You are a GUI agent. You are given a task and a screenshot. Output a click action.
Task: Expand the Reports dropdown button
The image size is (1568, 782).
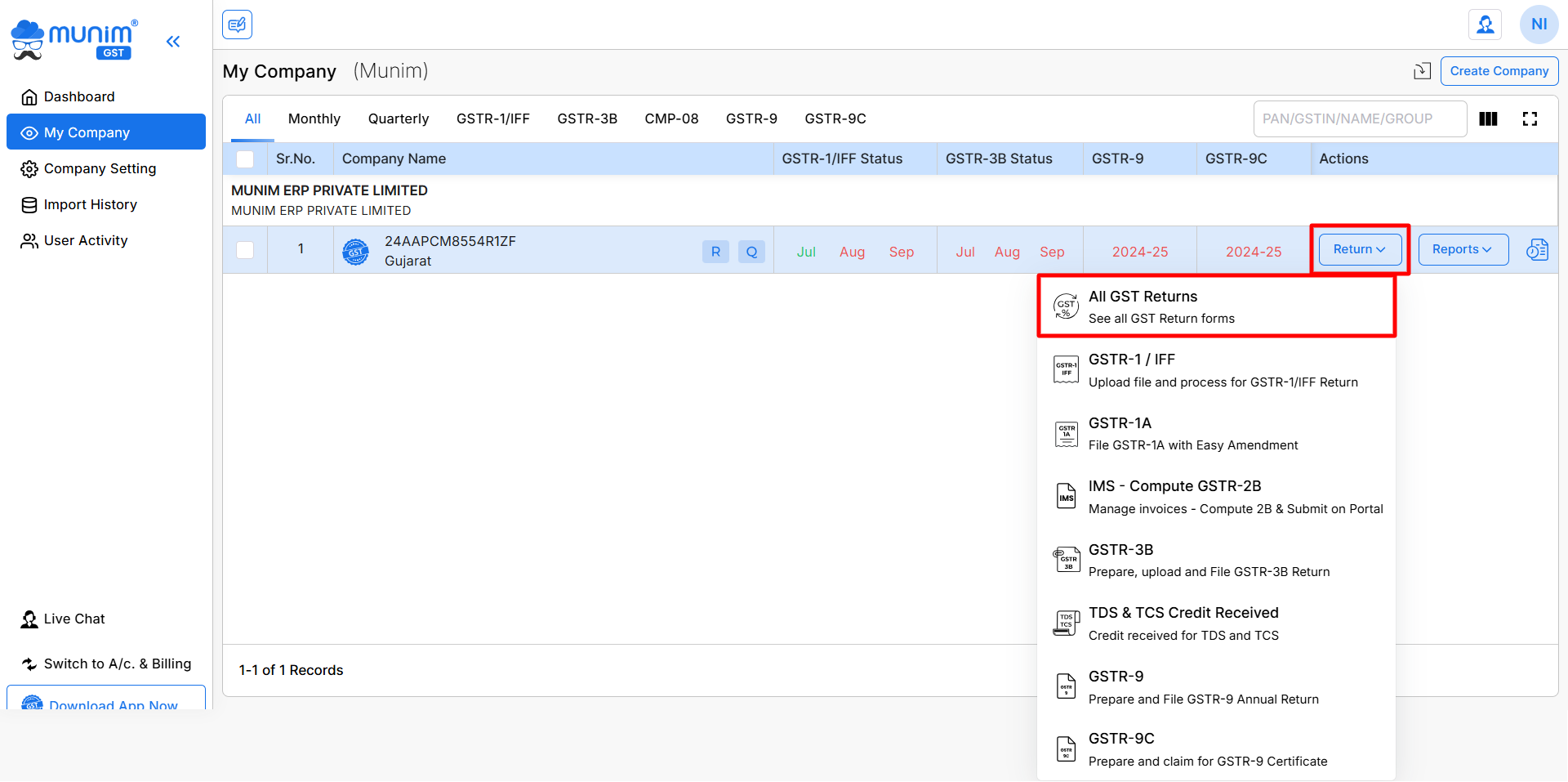[x=1463, y=249]
